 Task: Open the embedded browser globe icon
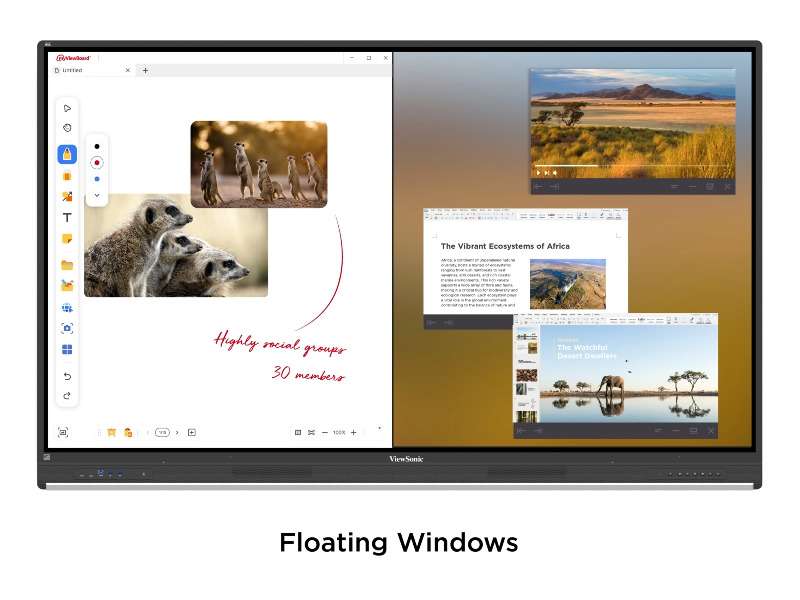67,308
